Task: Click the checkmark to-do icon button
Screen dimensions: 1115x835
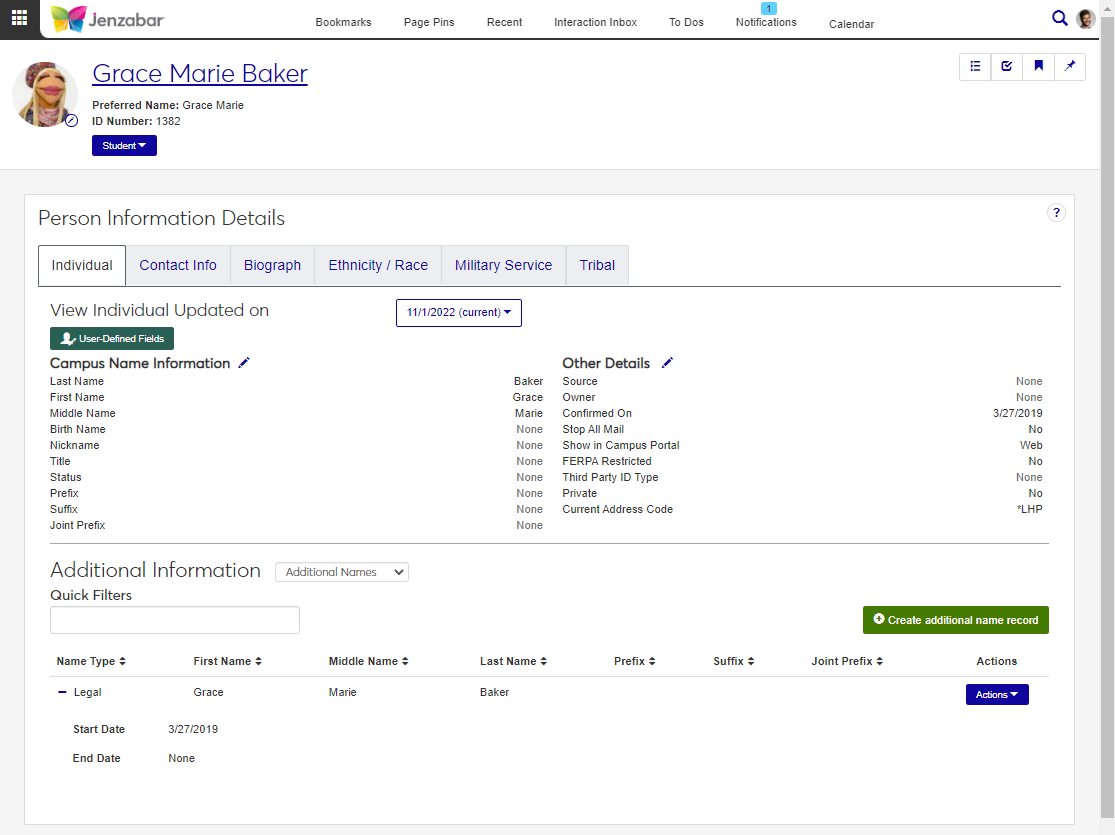Action: point(1007,66)
